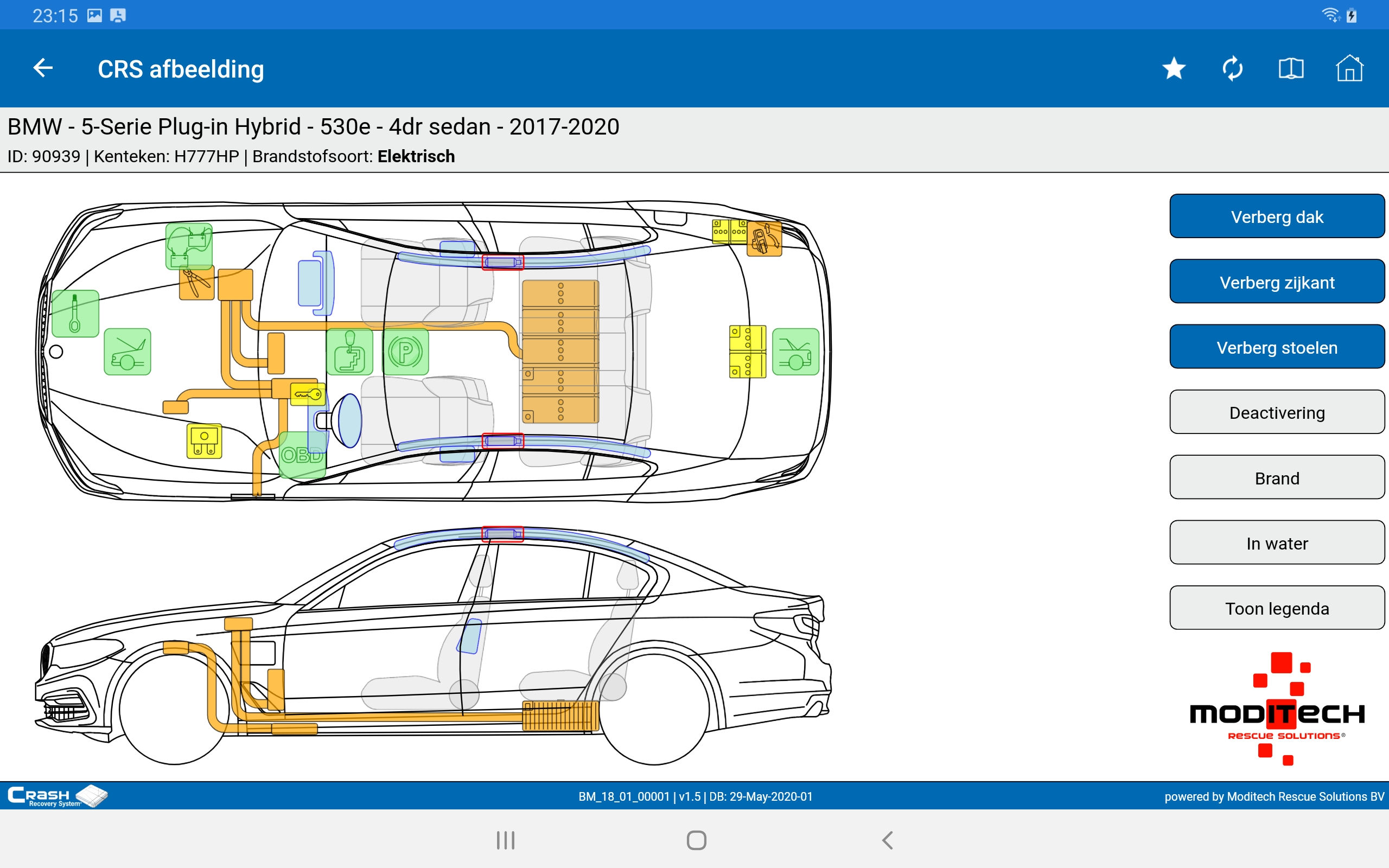Image resolution: width=1389 pixels, height=868 pixels.
Task: Open the In water information
Action: 1277,542
